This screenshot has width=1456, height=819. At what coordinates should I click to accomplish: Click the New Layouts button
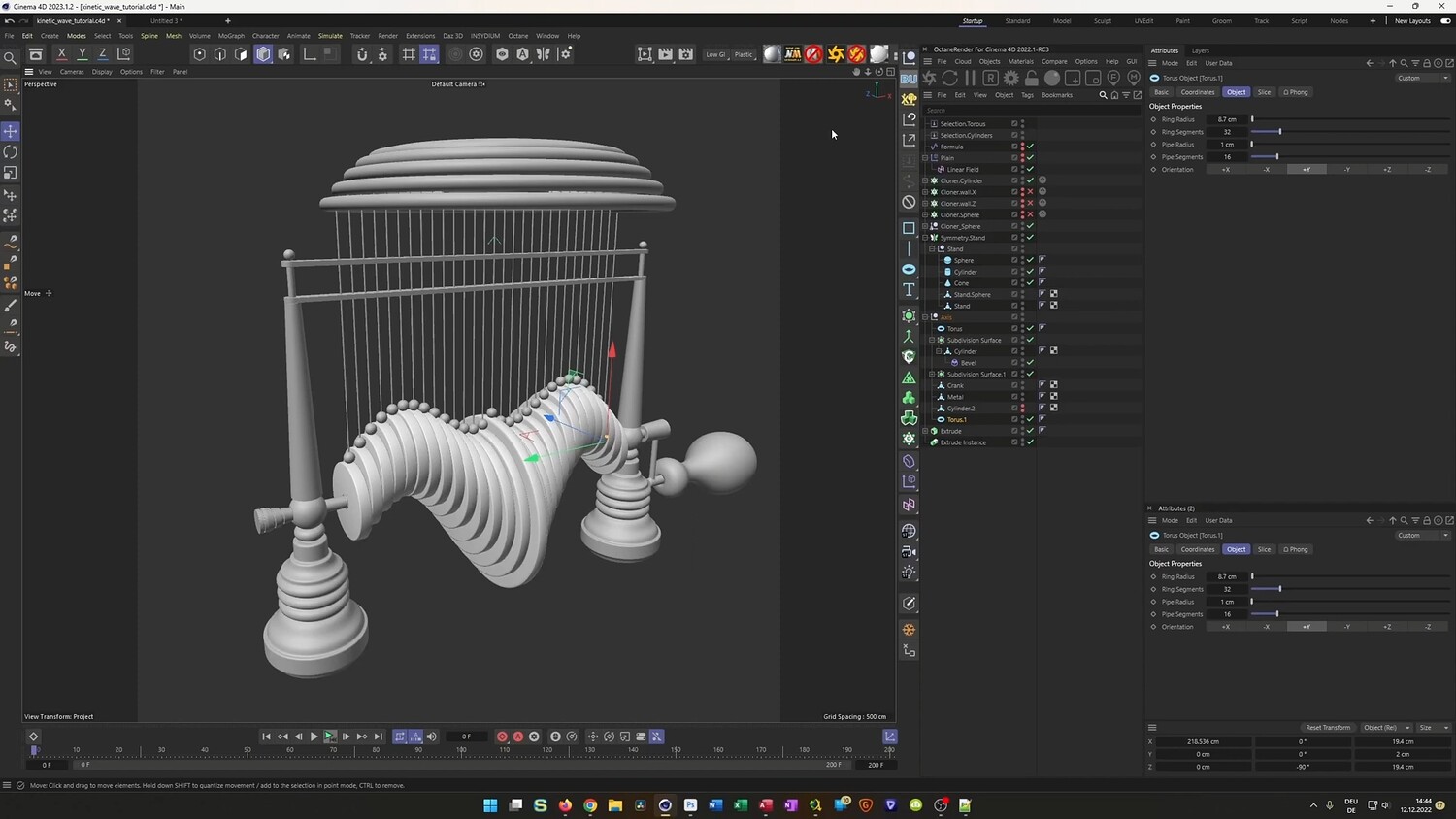tap(1412, 21)
